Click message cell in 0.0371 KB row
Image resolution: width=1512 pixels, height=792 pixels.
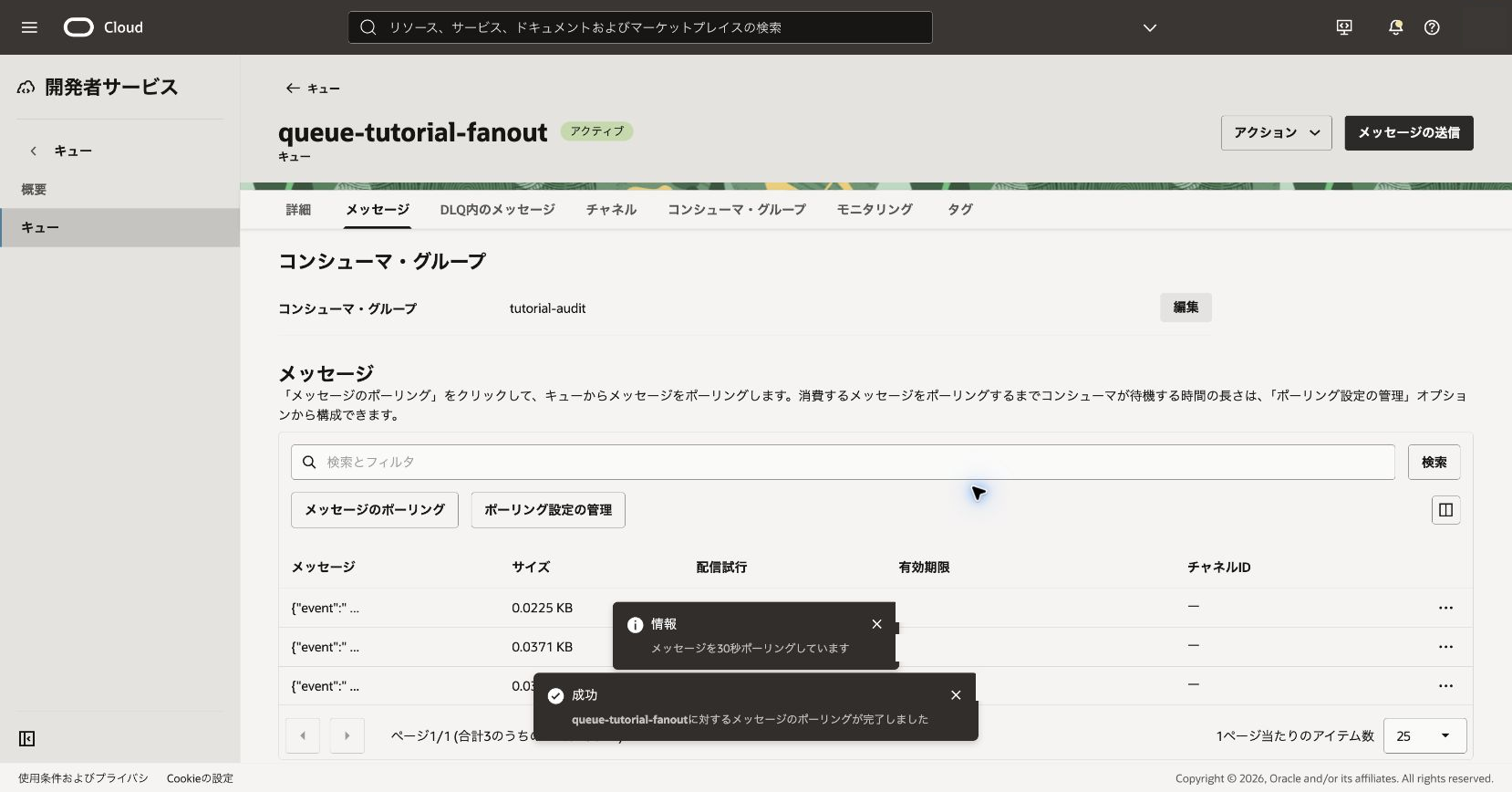click(325, 647)
